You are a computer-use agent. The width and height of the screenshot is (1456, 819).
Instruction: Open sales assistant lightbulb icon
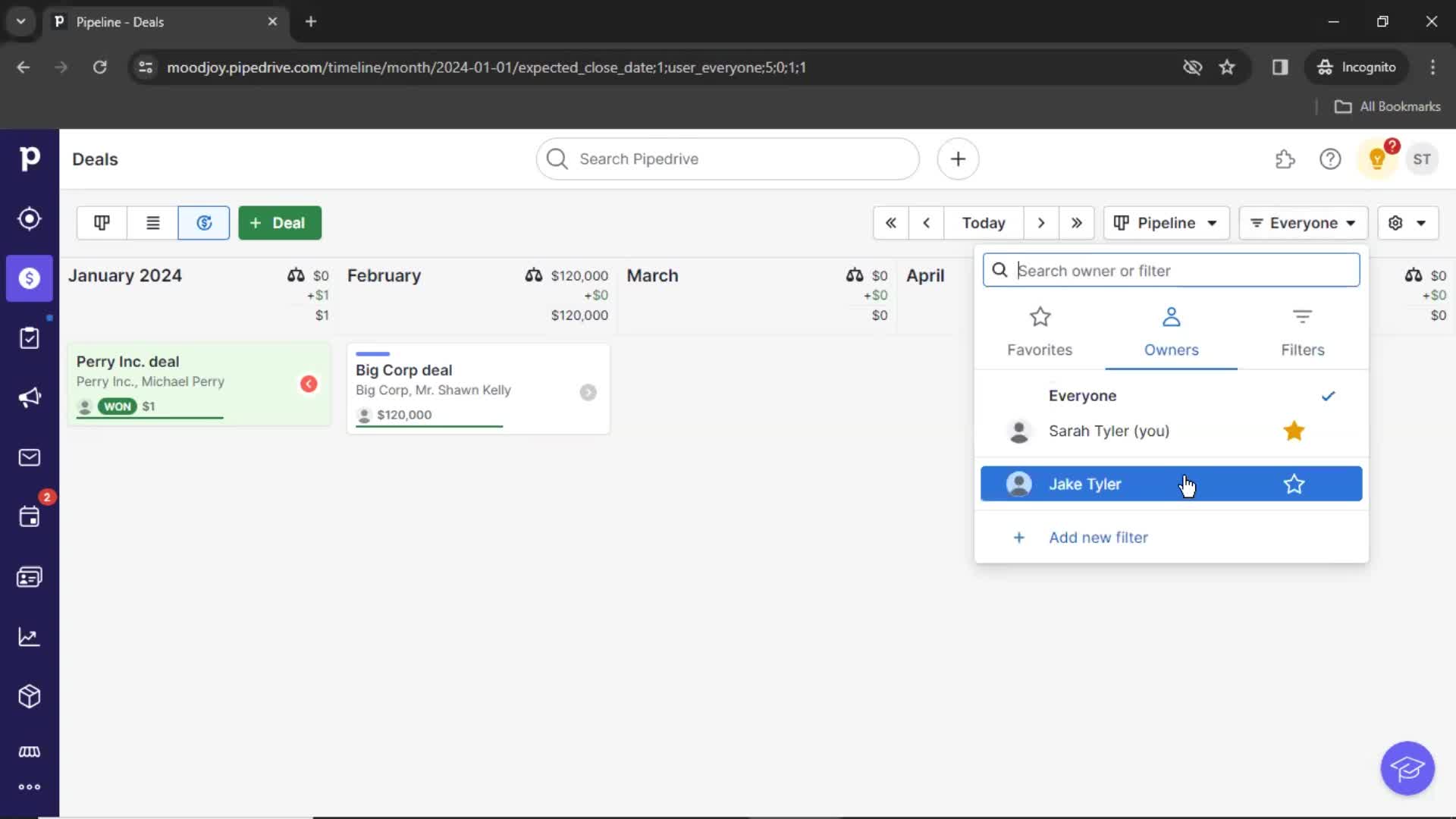click(1377, 159)
